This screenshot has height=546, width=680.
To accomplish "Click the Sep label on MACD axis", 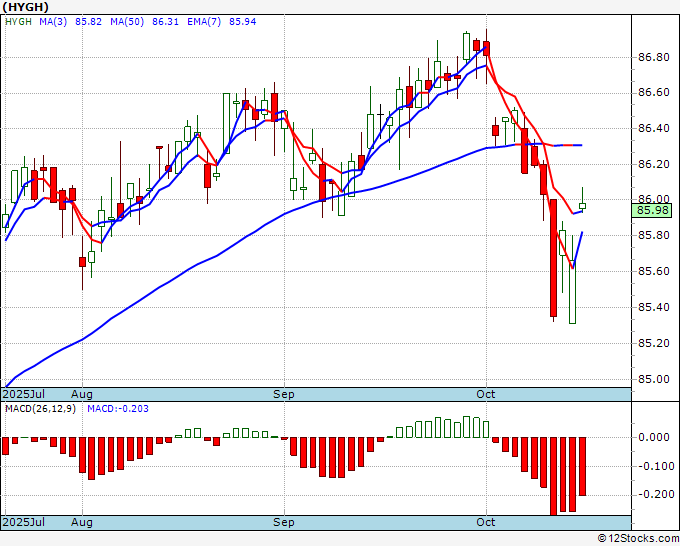I will coord(284,522).
